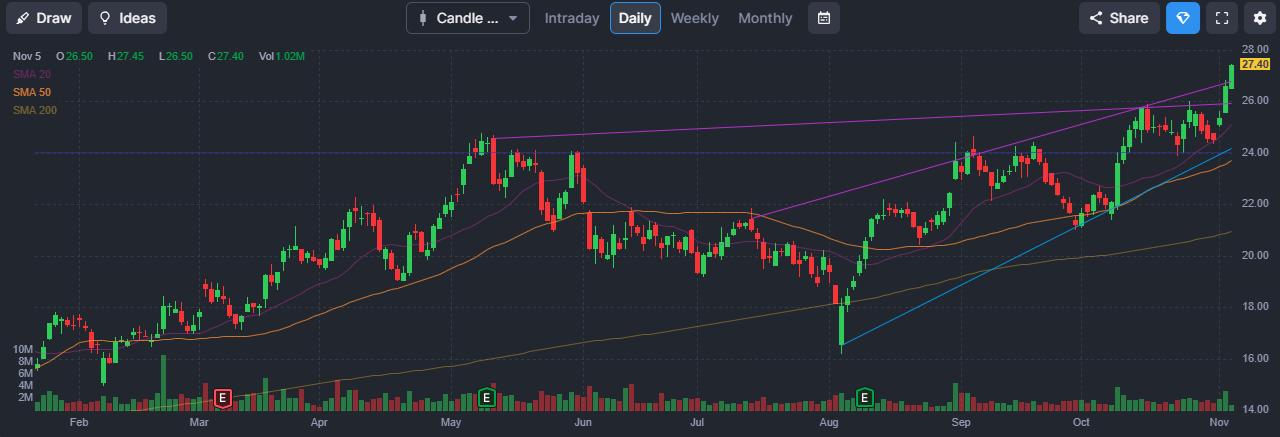Select the Weekly timeframe

(694, 18)
